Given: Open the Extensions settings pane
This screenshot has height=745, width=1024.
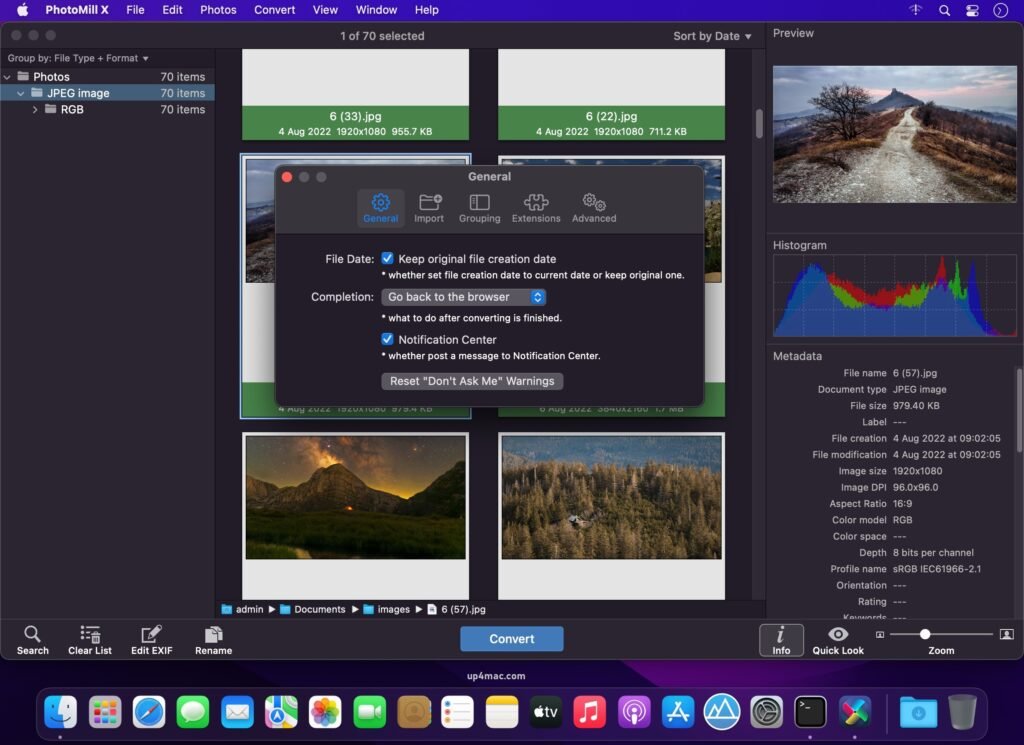Looking at the screenshot, I should pos(536,207).
